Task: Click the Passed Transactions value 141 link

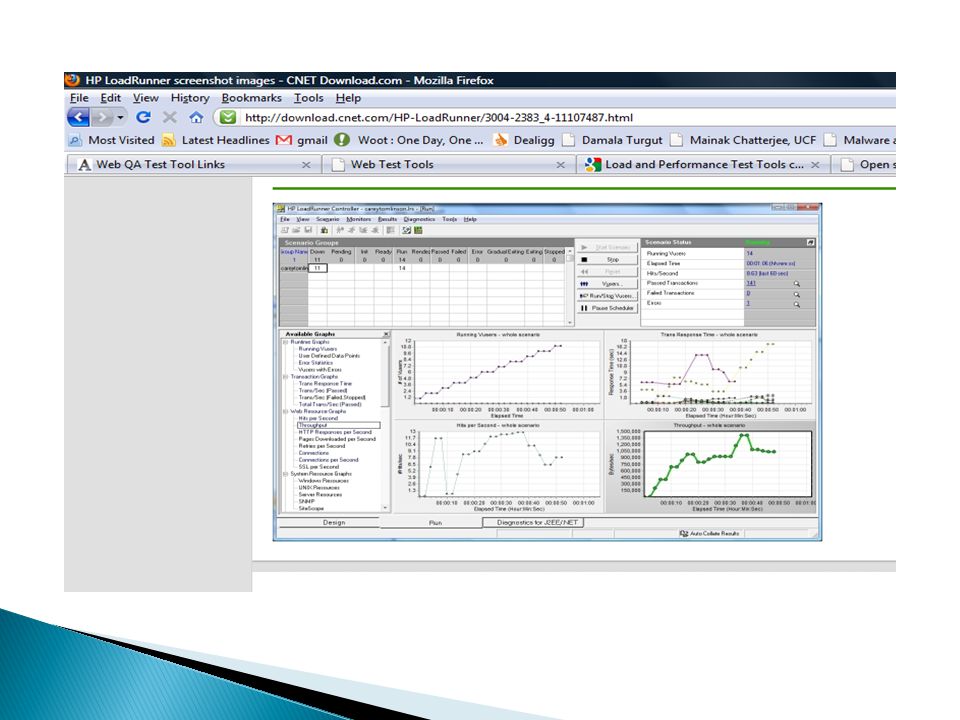Action: [751, 283]
